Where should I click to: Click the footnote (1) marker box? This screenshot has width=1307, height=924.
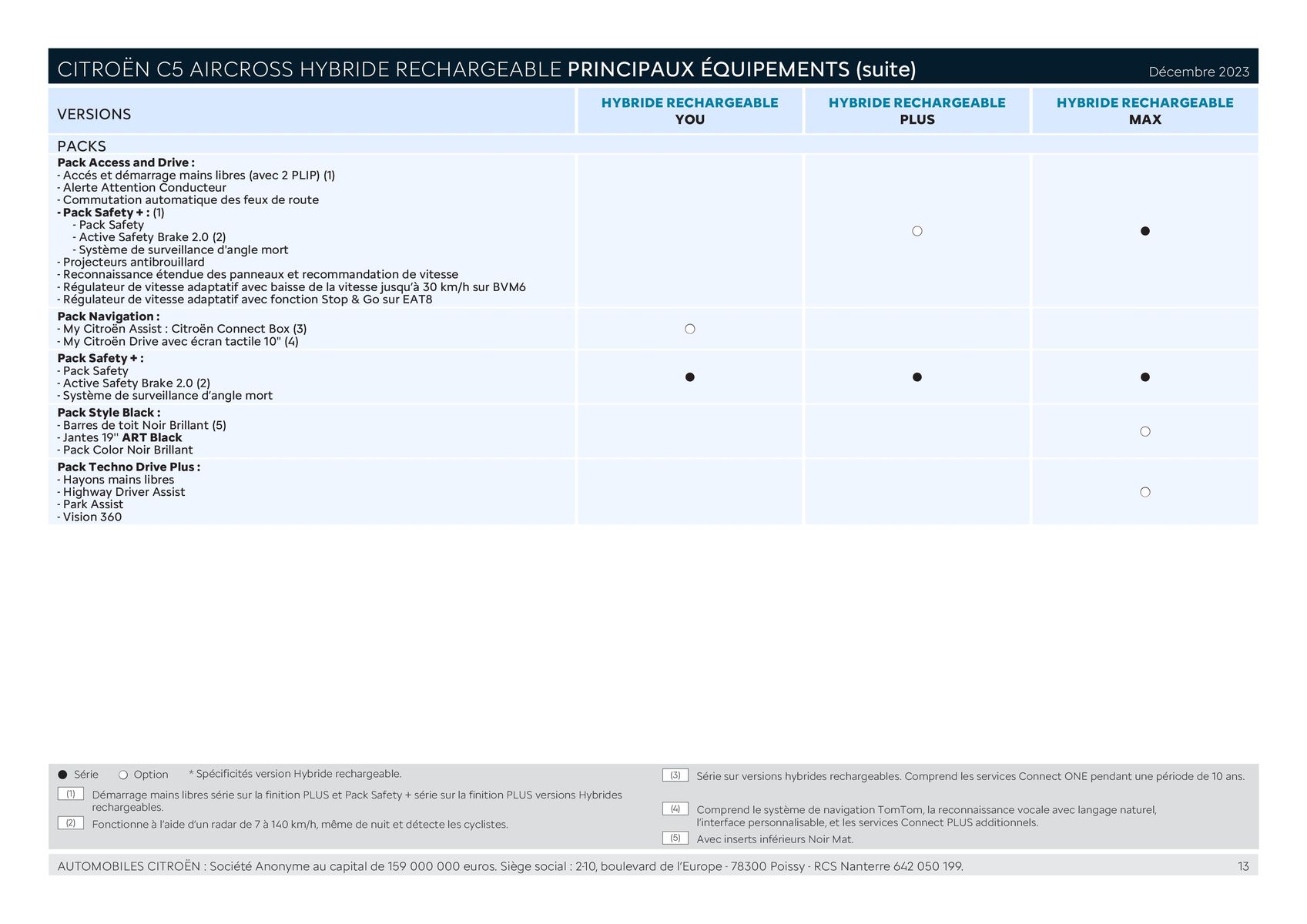pyautogui.click(x=71, y=794)
